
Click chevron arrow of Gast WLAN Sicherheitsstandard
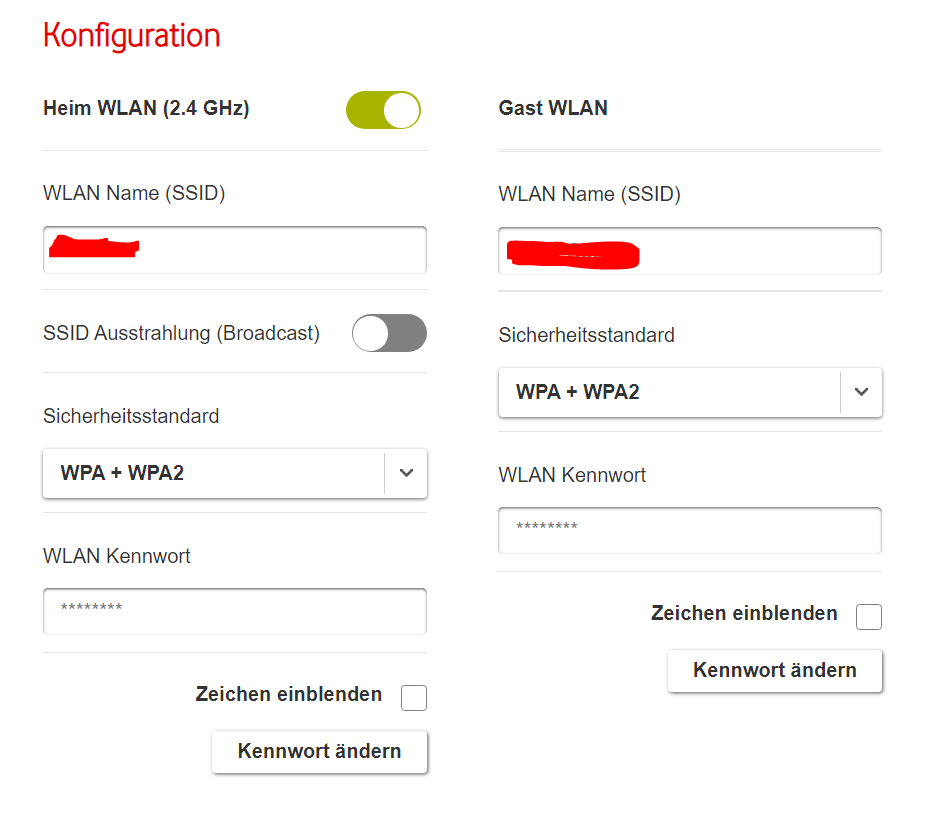862,392
